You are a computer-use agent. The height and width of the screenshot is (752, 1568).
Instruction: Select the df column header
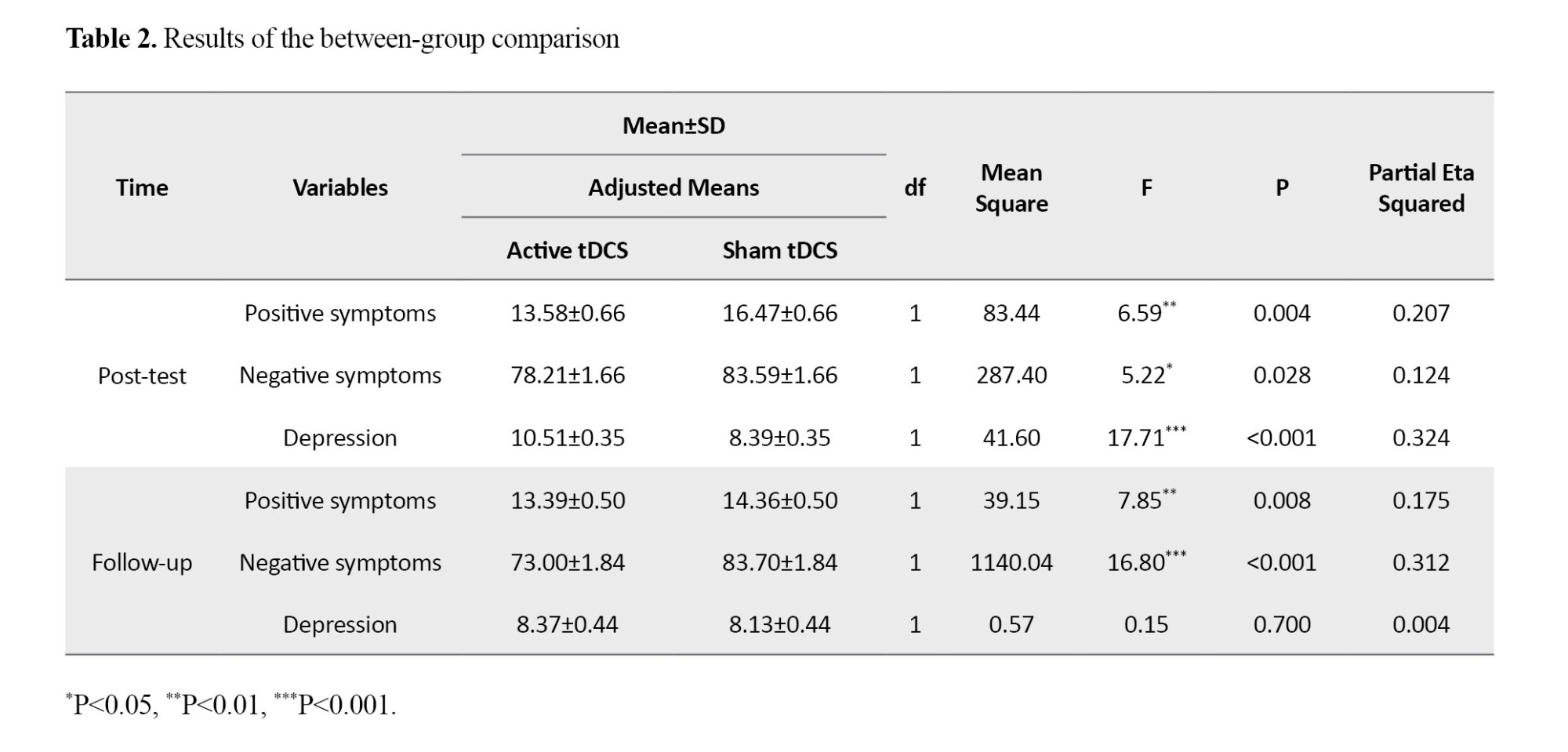tap(915, 188)
